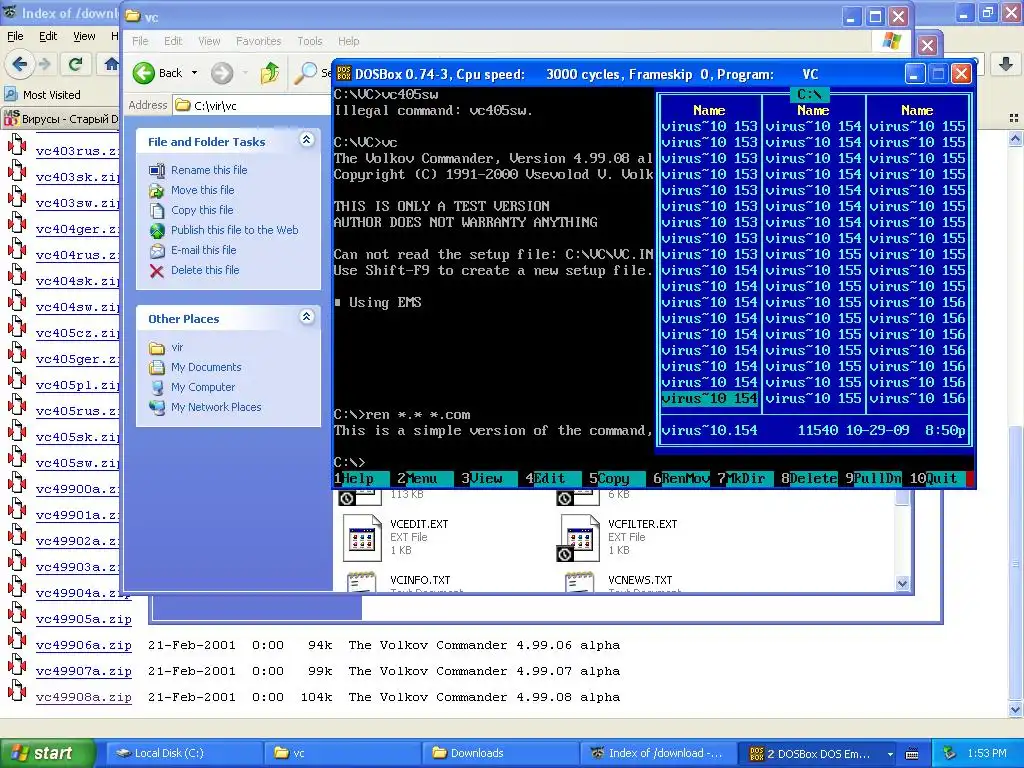Click 10Quit in Volkov Commander function bar
Viewport: 1024px width, 768px height.
click(938, 478)
